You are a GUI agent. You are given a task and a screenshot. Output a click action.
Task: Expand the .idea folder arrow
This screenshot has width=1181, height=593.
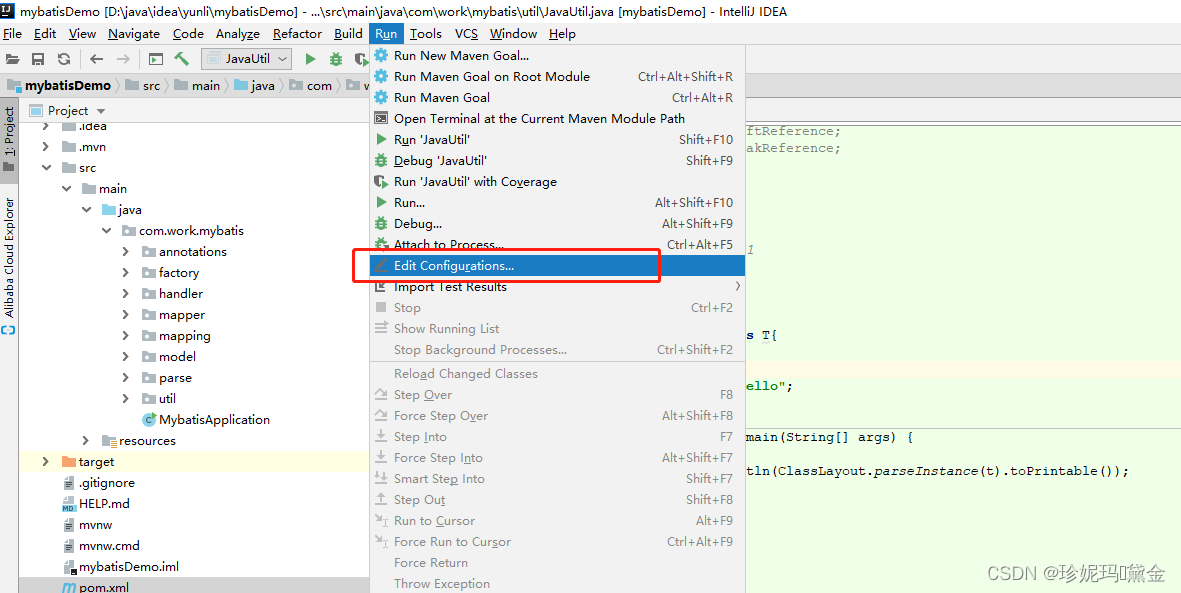click(46, 126)
